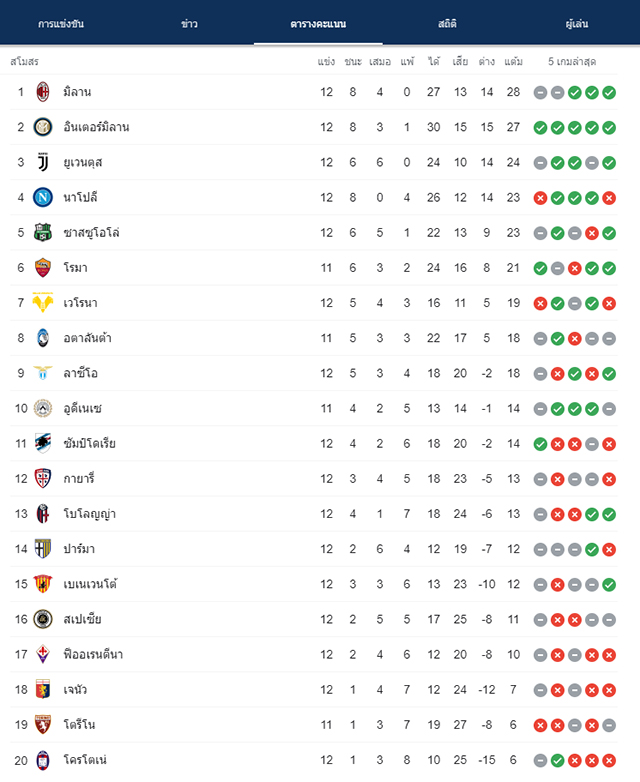640x782 pixels.
Task: Open the การแข่งขัน tab
Action: click(61, 24)
